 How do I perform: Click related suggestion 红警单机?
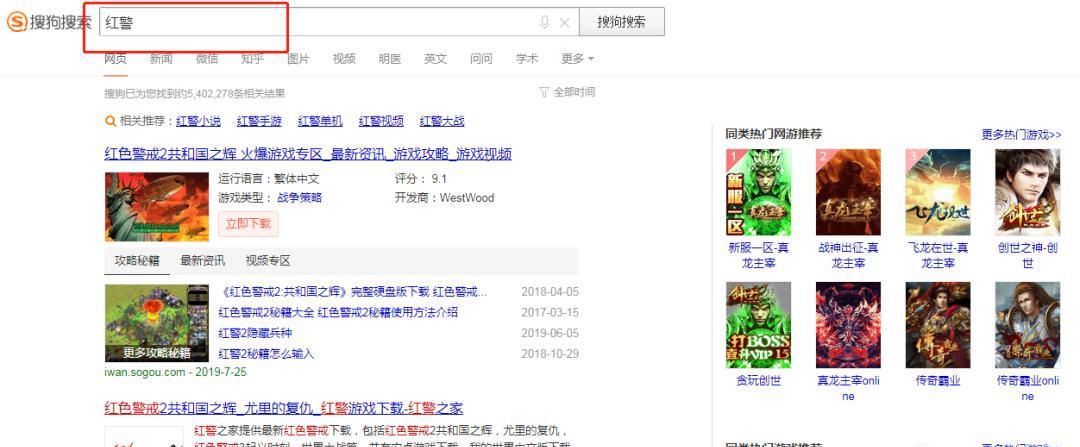320,121
